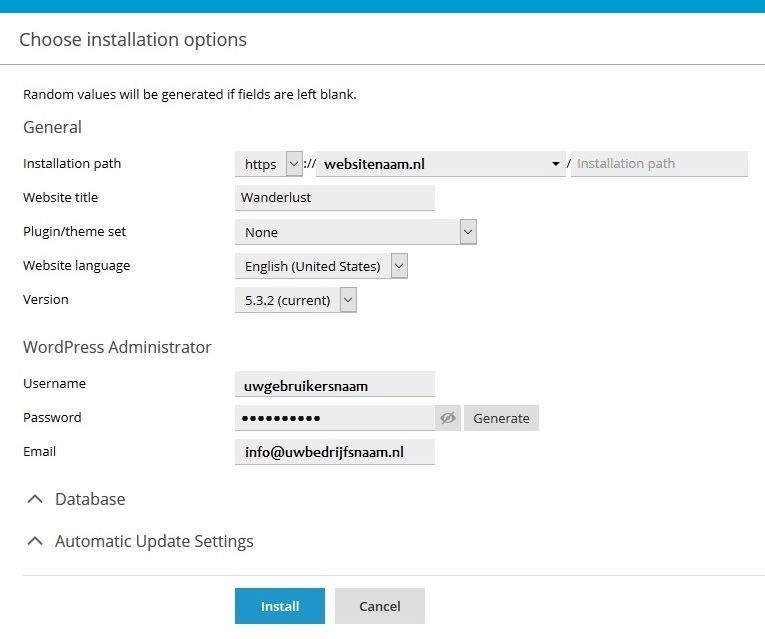Open the https protocol dropdown
Viewport: 765px width, 639px height.
point(269,164)
